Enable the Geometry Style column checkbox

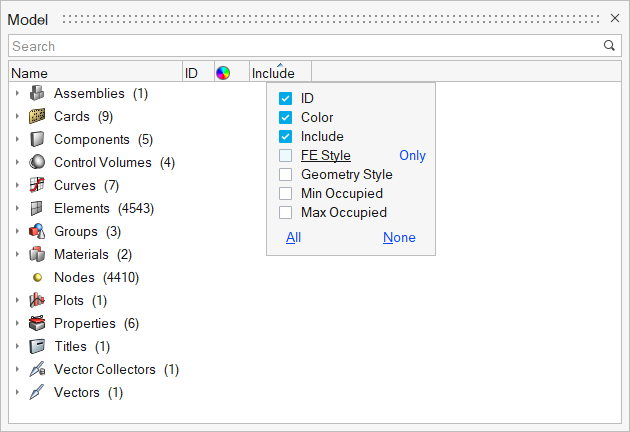[285, 174]
